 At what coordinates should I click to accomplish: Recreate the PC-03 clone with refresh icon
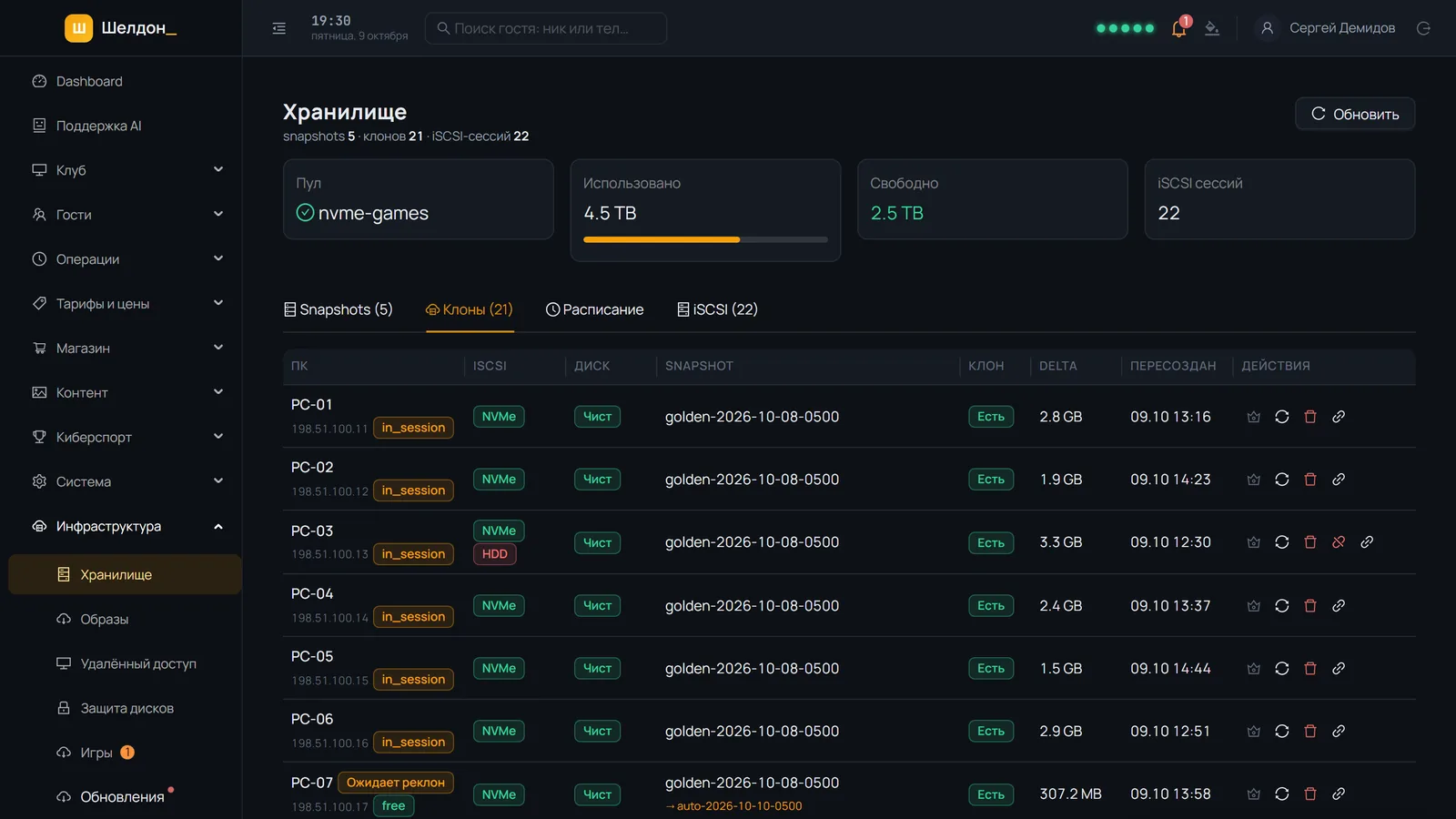click(x=1282, y=542)
